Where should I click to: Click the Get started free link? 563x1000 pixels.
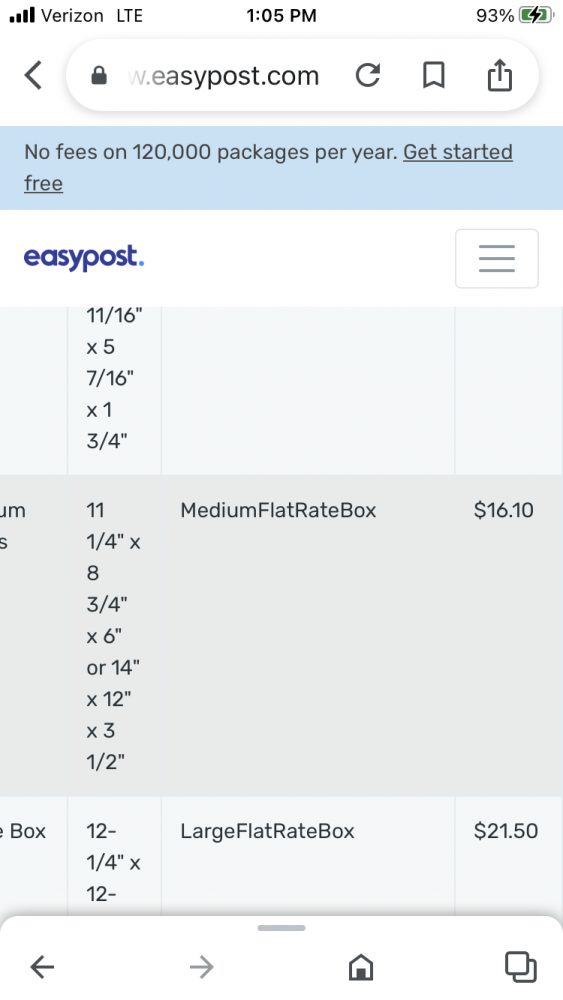(x=268, y=168)
